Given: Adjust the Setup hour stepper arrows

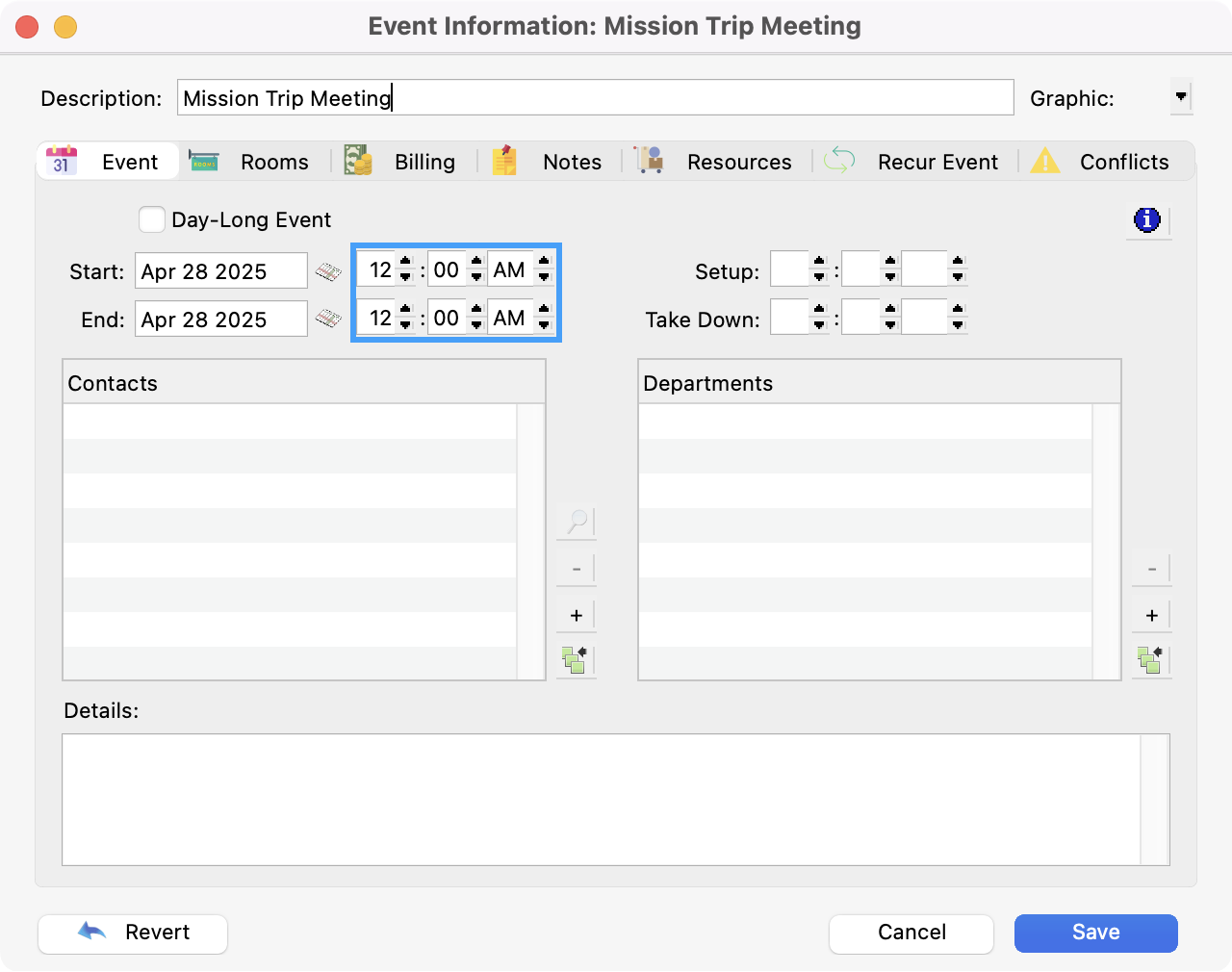Looking at the screenshot, I should click(x=819, y=269).
